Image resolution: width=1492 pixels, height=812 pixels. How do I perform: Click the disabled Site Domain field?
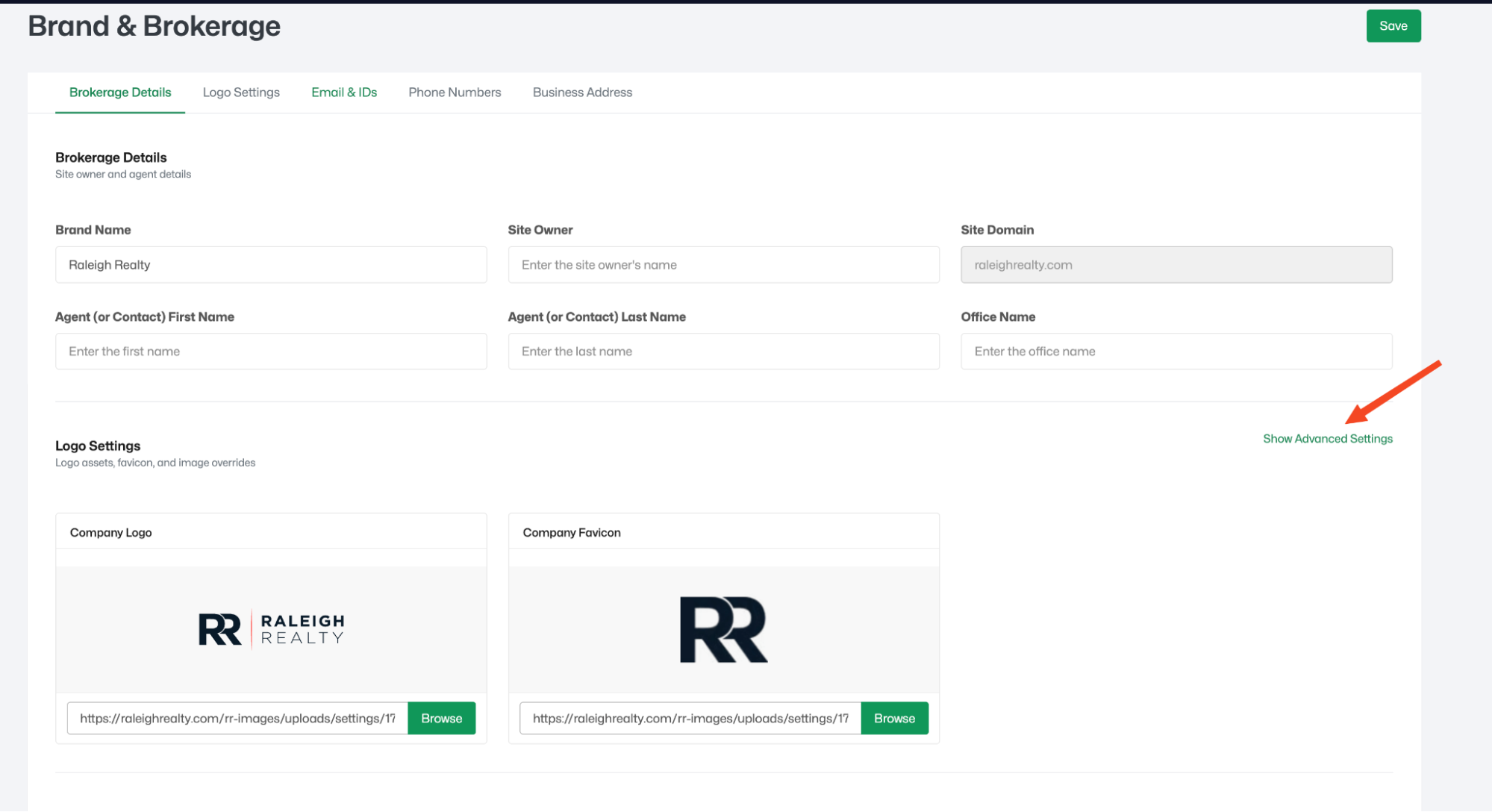(x=1176, y=265)
